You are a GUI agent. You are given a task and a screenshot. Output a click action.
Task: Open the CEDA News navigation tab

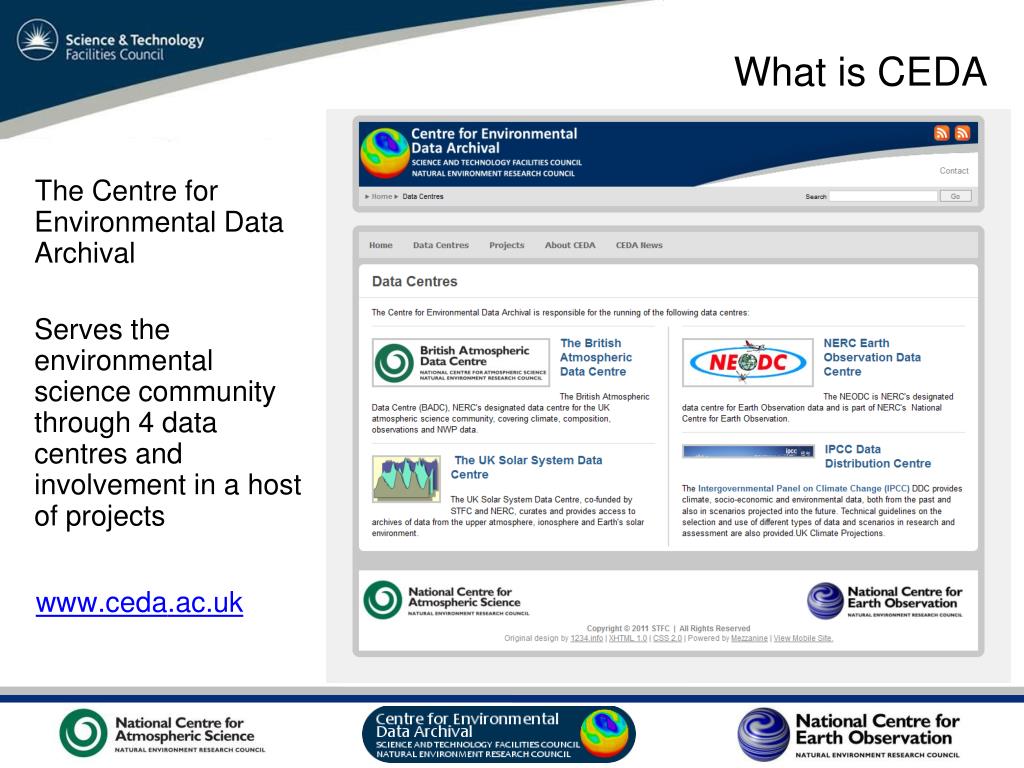pos(639,245)
